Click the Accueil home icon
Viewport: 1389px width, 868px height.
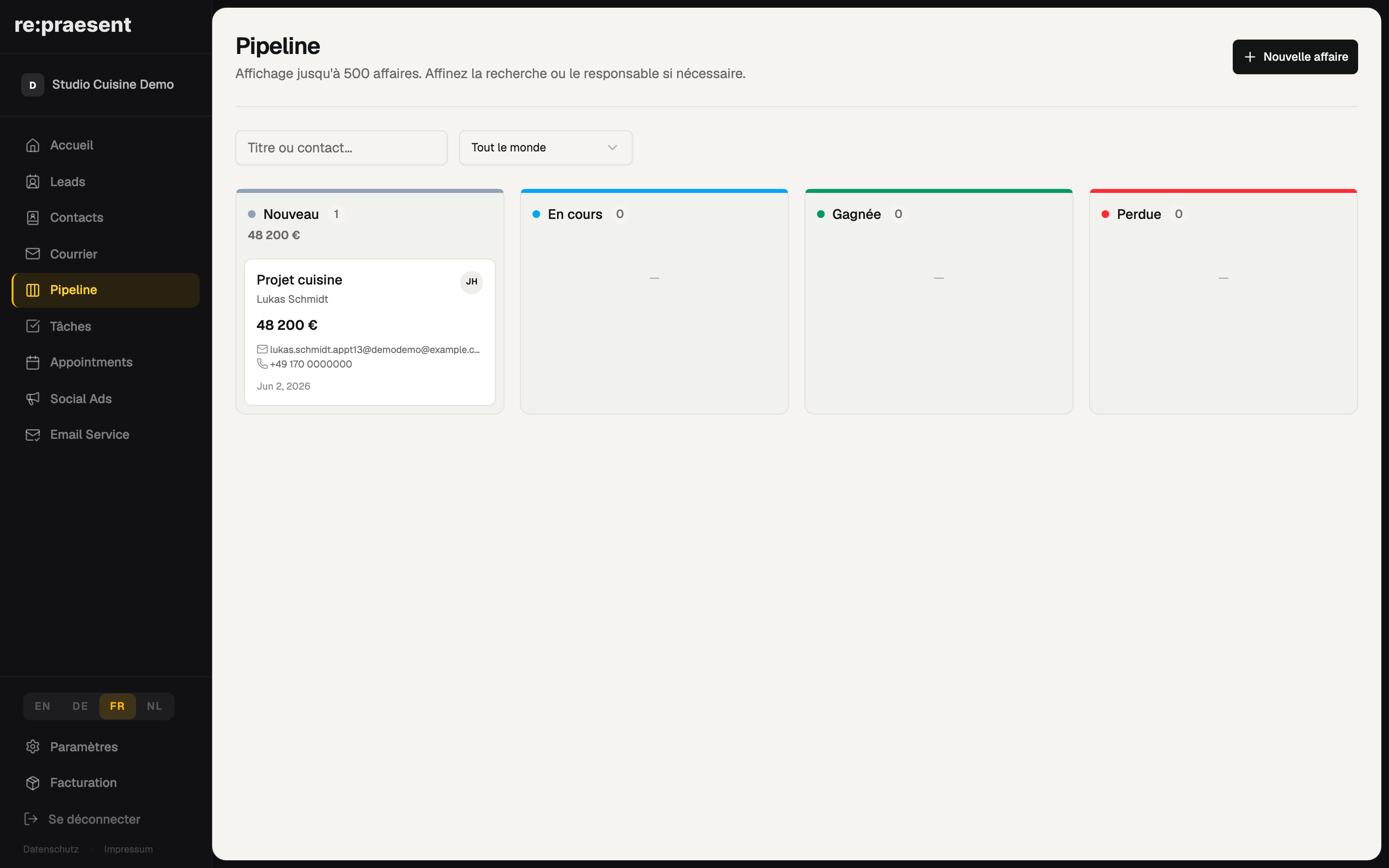(33, 145)
